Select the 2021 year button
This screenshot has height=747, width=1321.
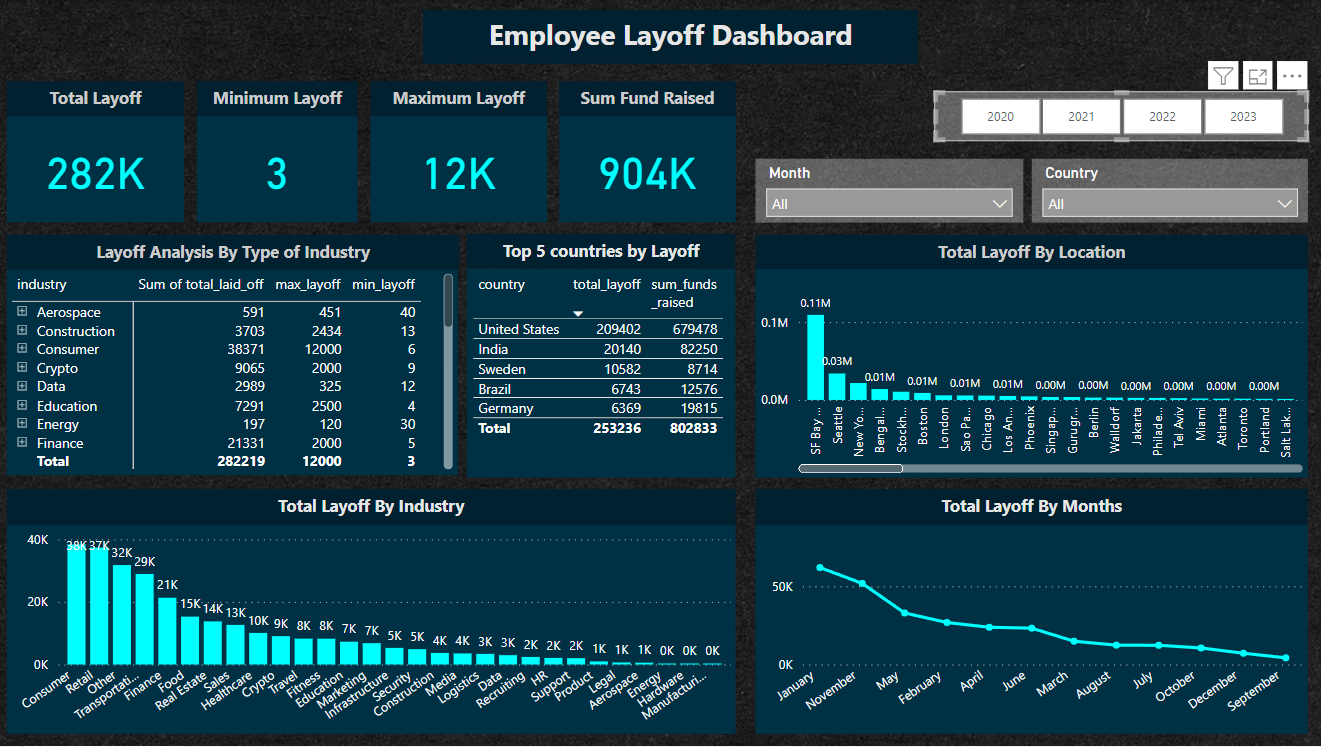1081,116
